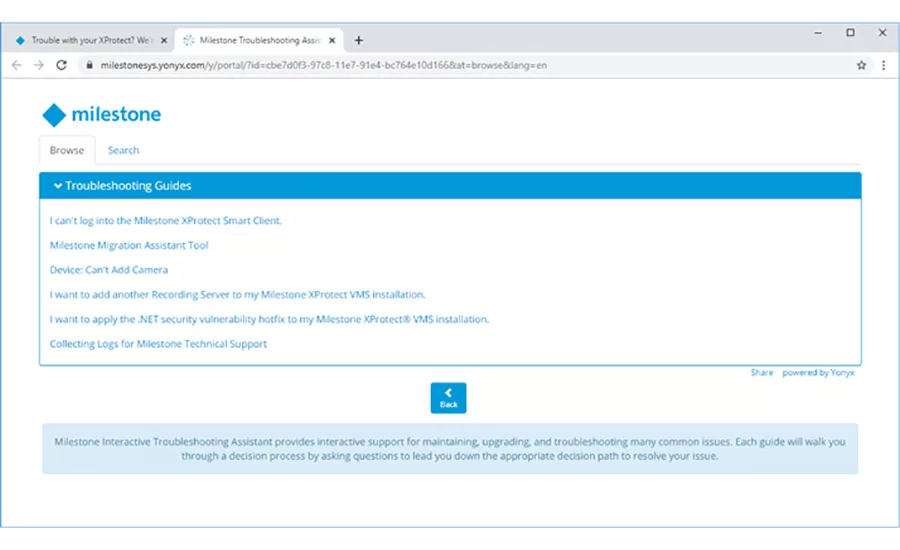900x550 pixels.
Task: Click the browser back arrow icon
Action: tap(16, 65)
